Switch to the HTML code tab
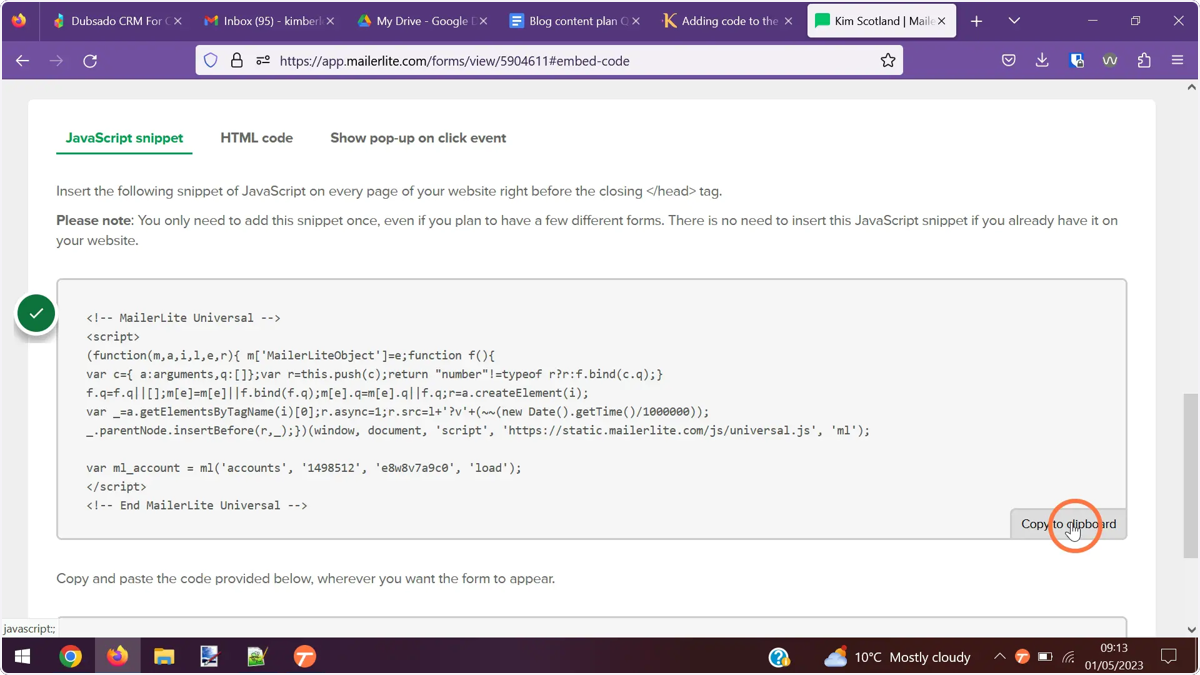1200x675 pixels. point(257,138)
